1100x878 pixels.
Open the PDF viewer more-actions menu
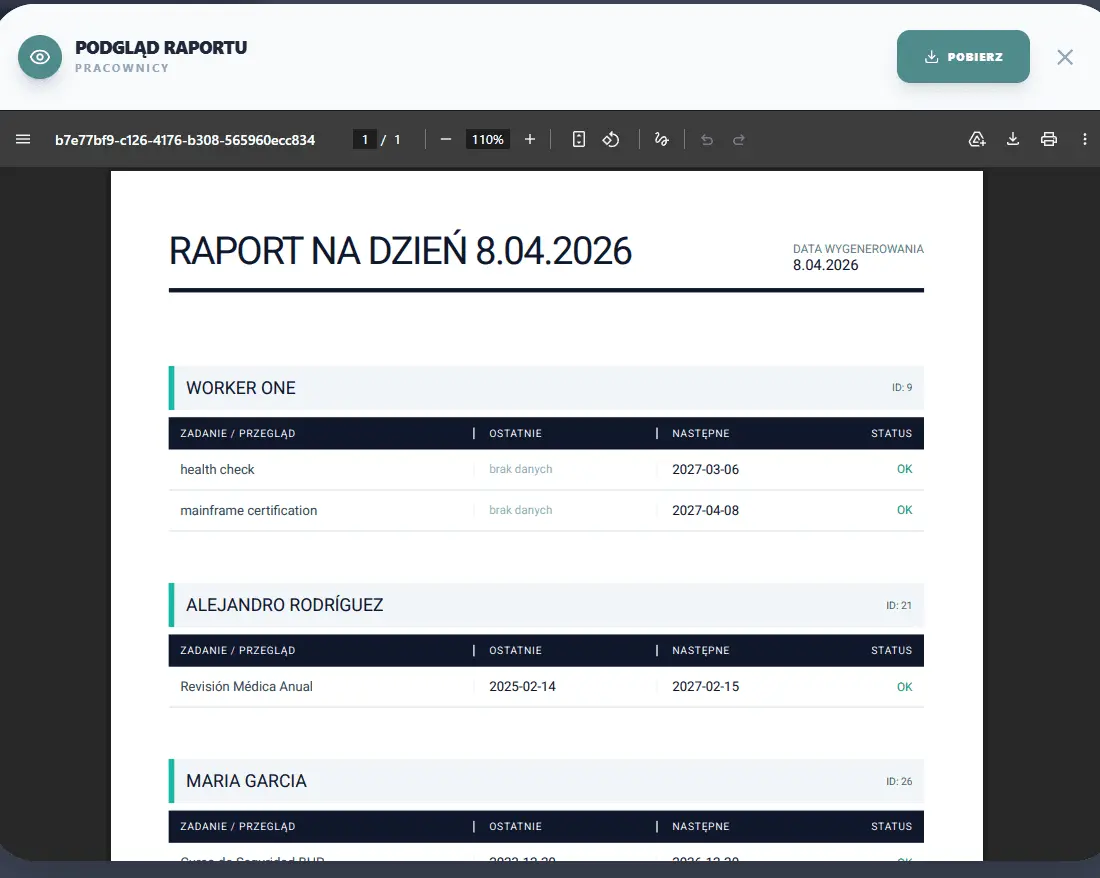pos(1085,140)
